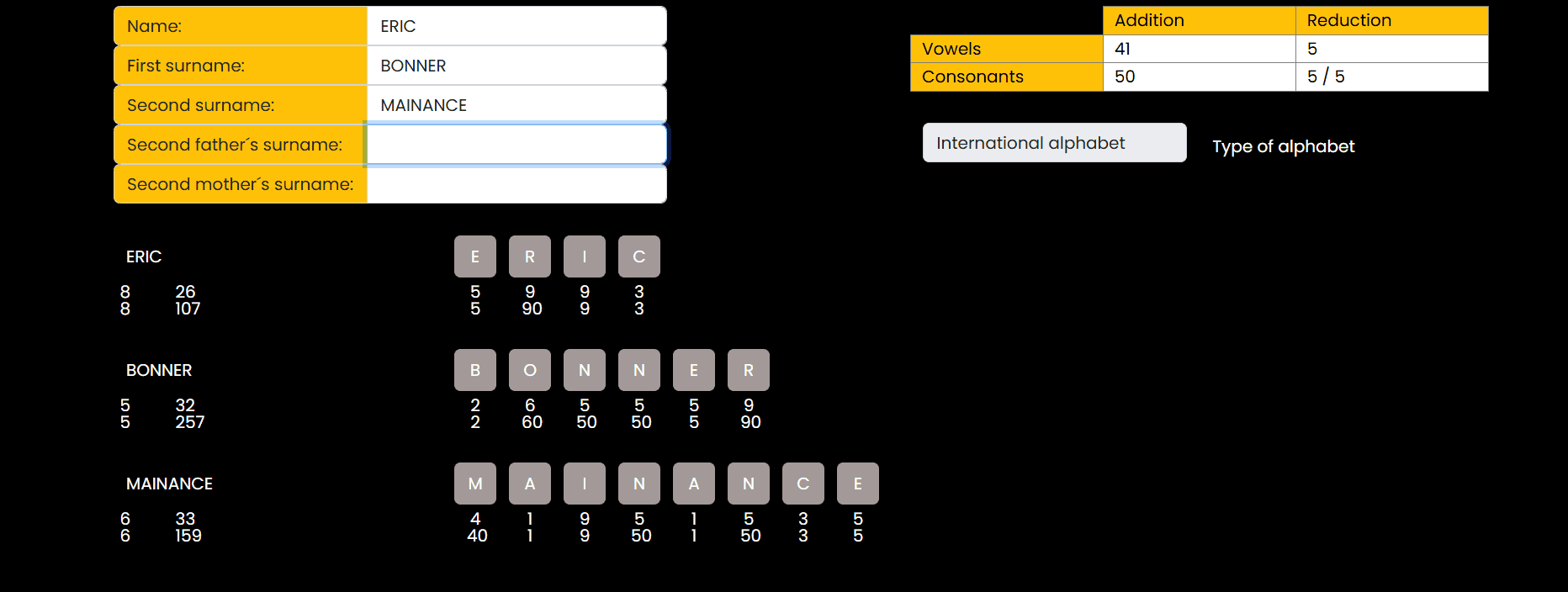Viewport: 1568px width, 592px height.
Task: Click the letter tile M in MAINANCE
Action: click(x=475, y=484)
